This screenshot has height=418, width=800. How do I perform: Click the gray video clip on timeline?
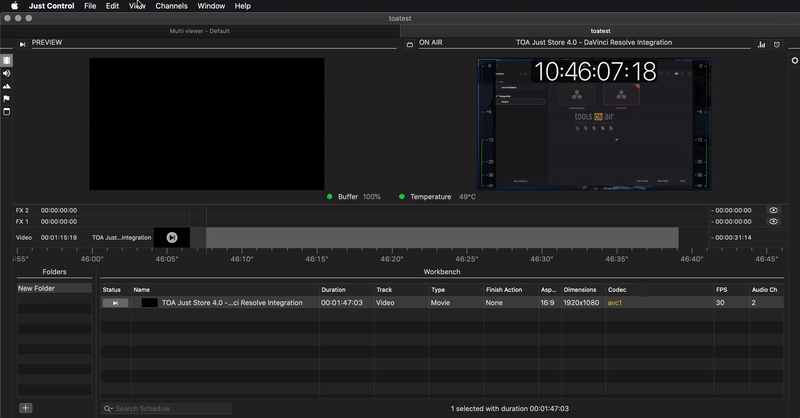[x=442, y=238]
